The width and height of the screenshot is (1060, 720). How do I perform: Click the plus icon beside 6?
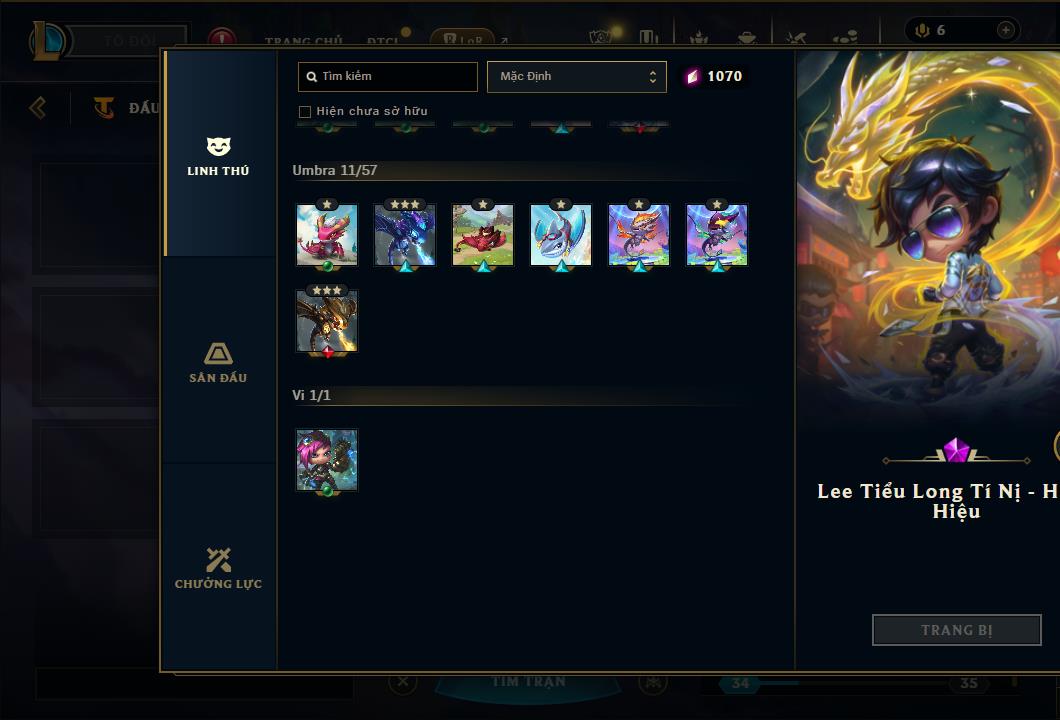point(1006,30)
